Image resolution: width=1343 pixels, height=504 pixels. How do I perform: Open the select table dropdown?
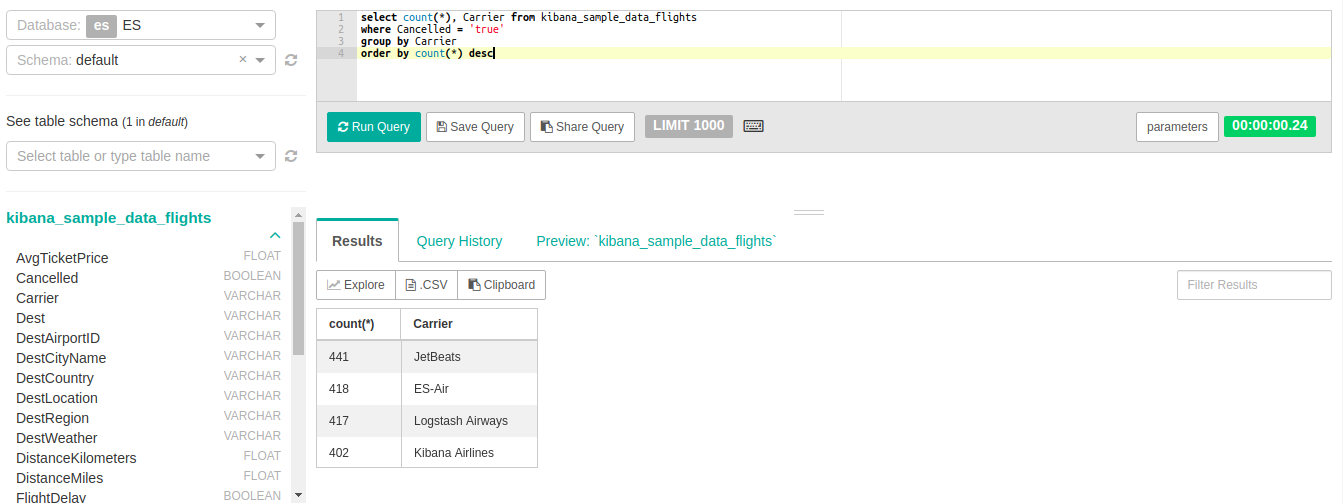click(141, 156)
